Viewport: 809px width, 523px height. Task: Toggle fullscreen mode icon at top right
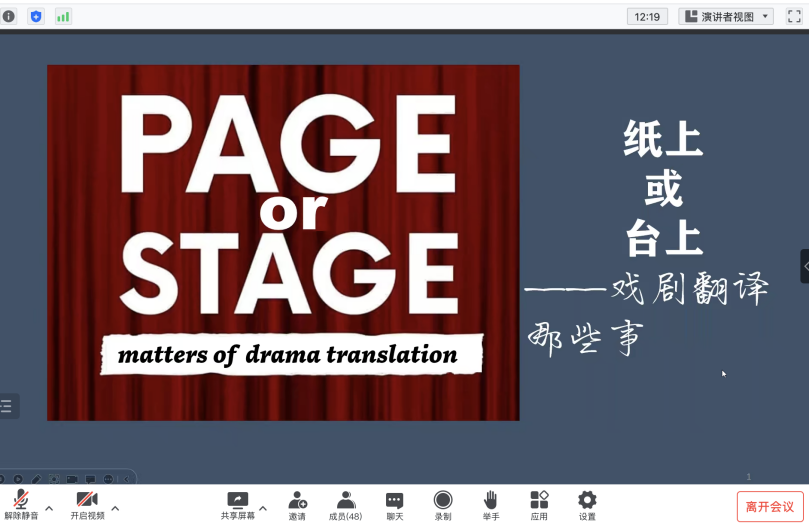794,16
